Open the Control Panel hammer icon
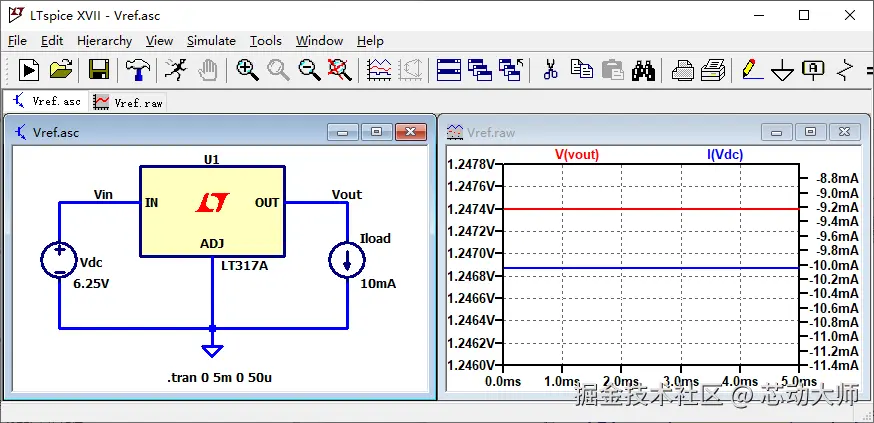The width and height of the screenshot is (874, 423). coord(137,70)
